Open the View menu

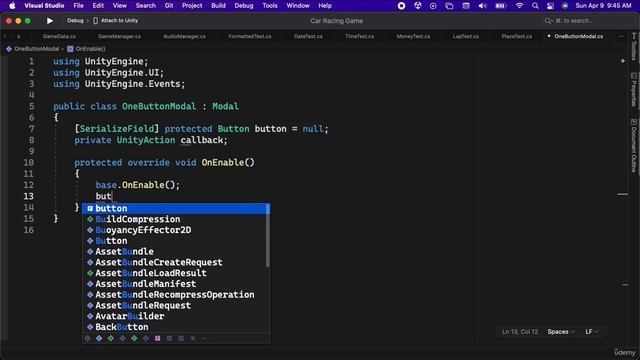click(120, 6)
